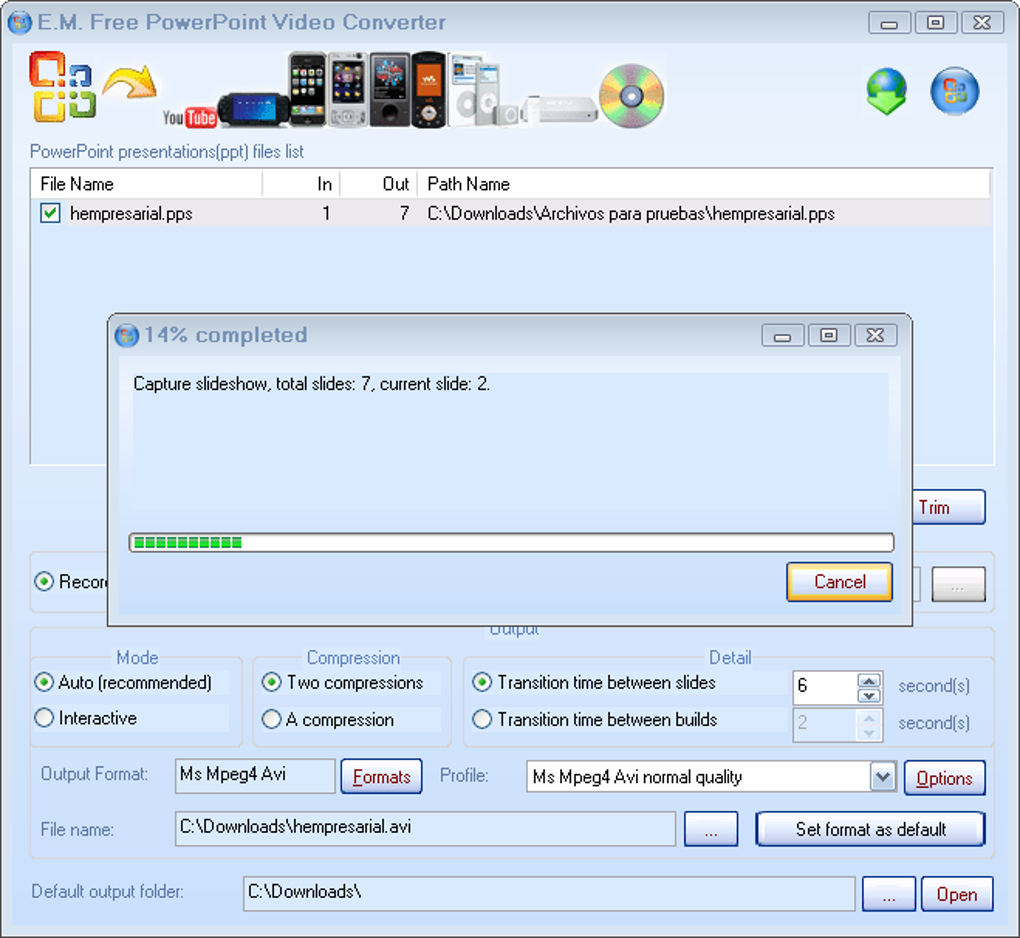This screenshot has height=938, width=1020.
Task: Choose A compression option
Action: 271,719
